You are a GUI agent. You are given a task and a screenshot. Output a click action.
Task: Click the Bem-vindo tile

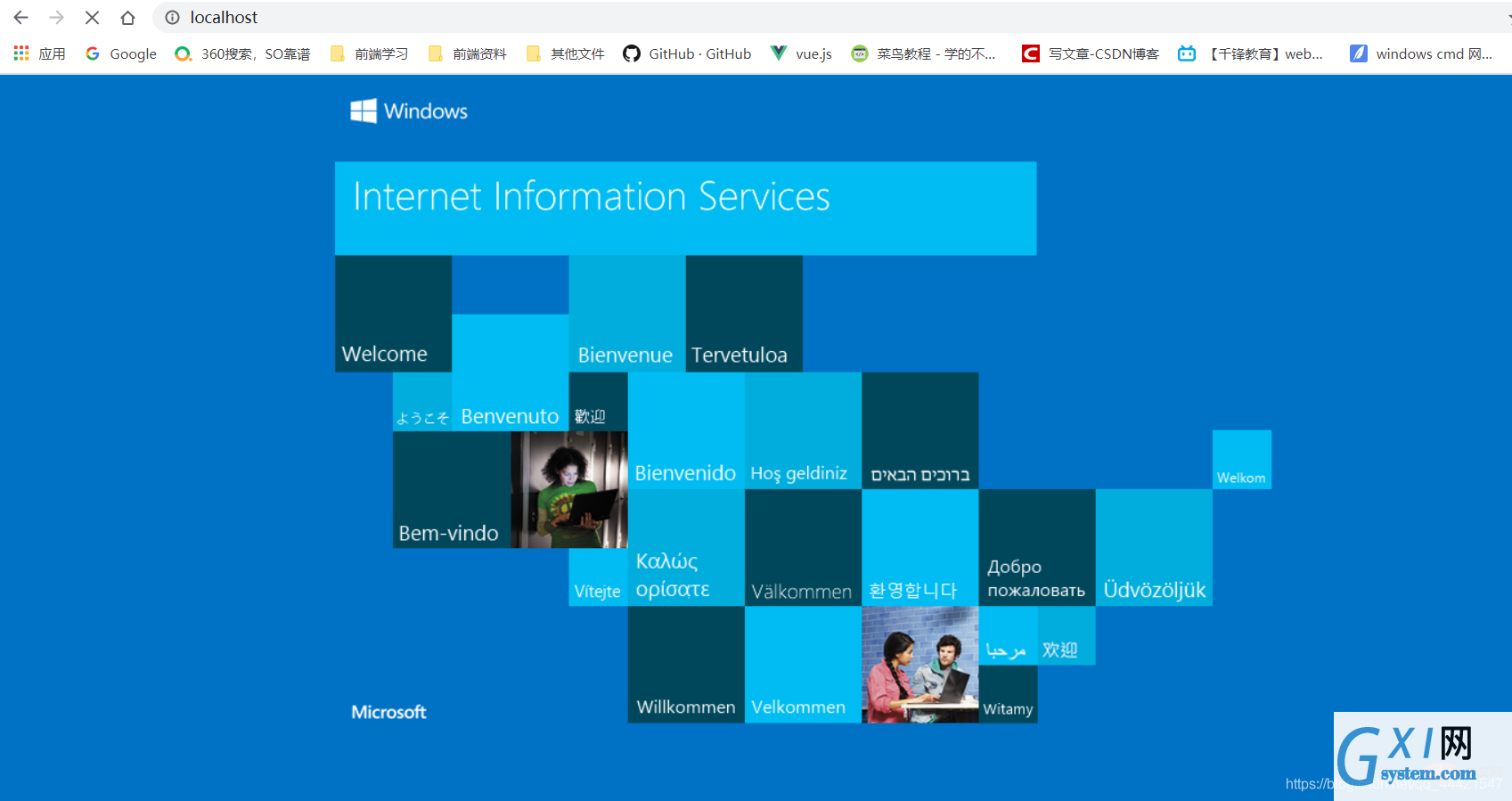tap(452, 489)
